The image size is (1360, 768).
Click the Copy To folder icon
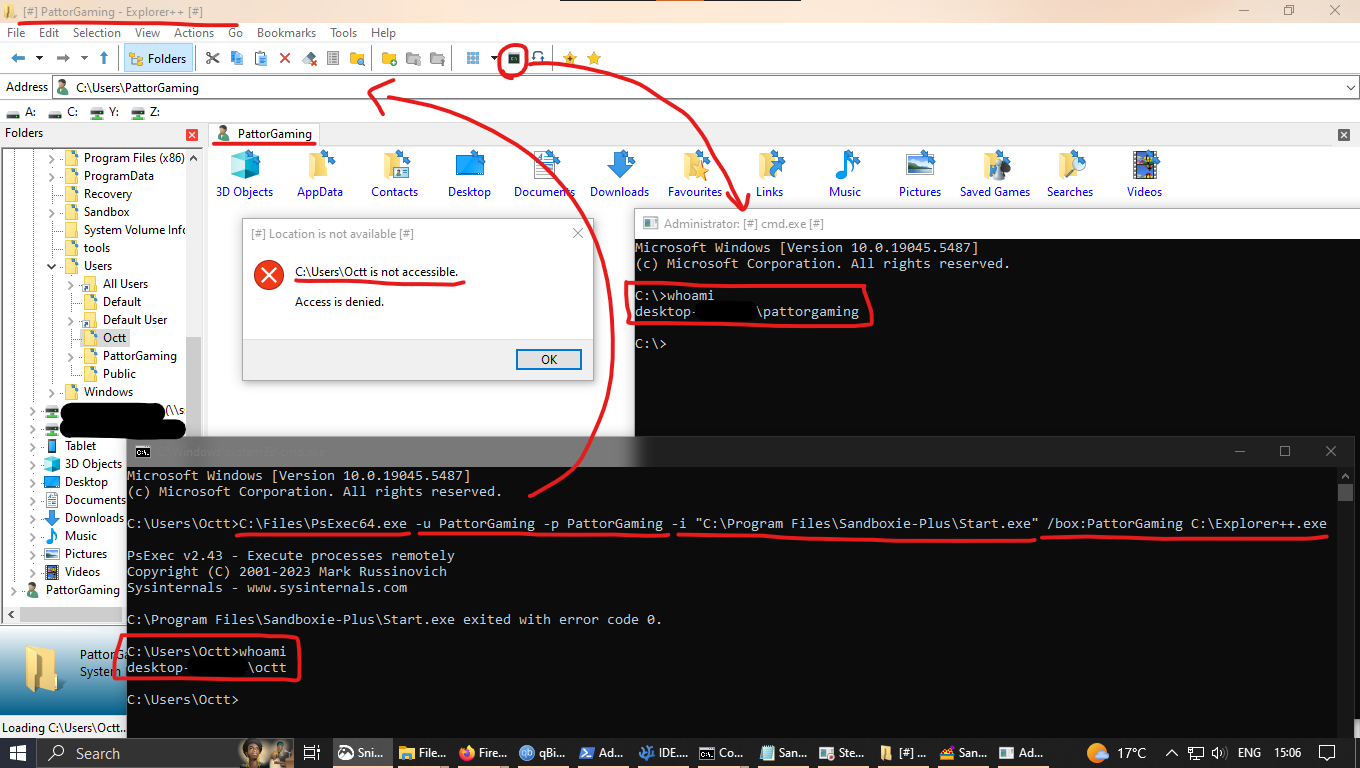click(413, 59)
